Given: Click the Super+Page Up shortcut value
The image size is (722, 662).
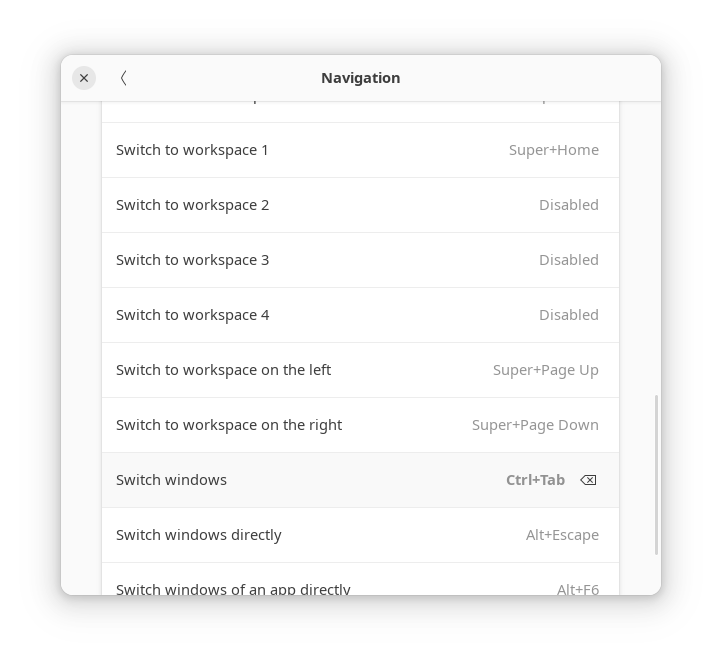Looking at the screenshot, I should (546, 371).
